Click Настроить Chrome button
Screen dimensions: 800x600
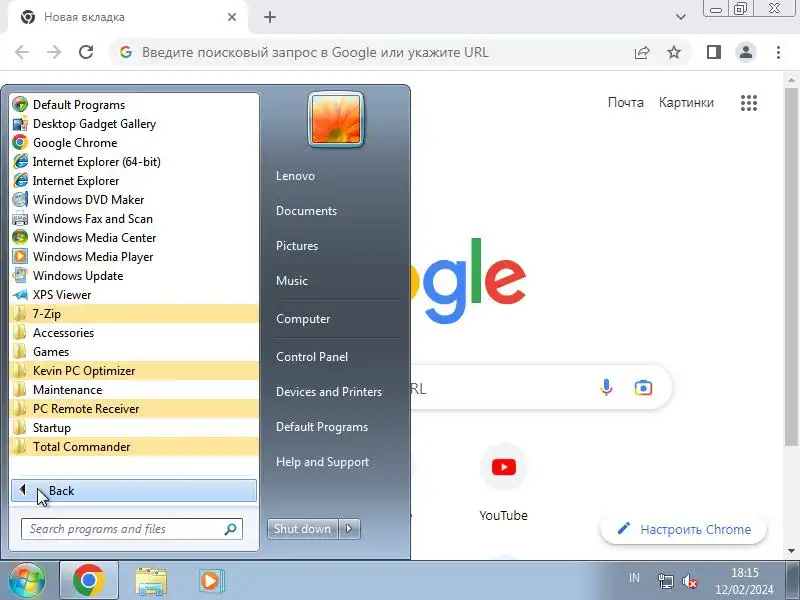684,529
